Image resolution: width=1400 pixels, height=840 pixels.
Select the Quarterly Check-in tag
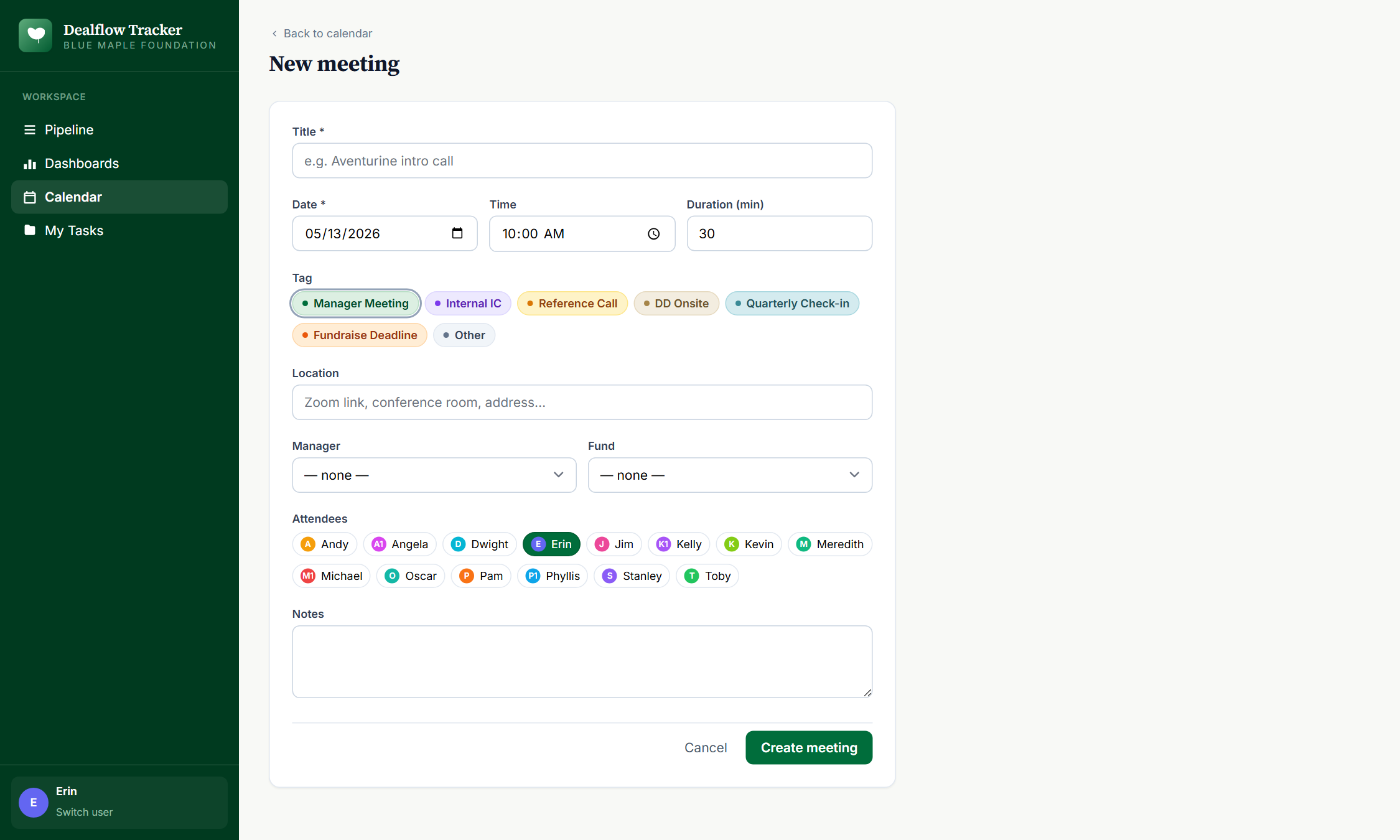point(792,303)
